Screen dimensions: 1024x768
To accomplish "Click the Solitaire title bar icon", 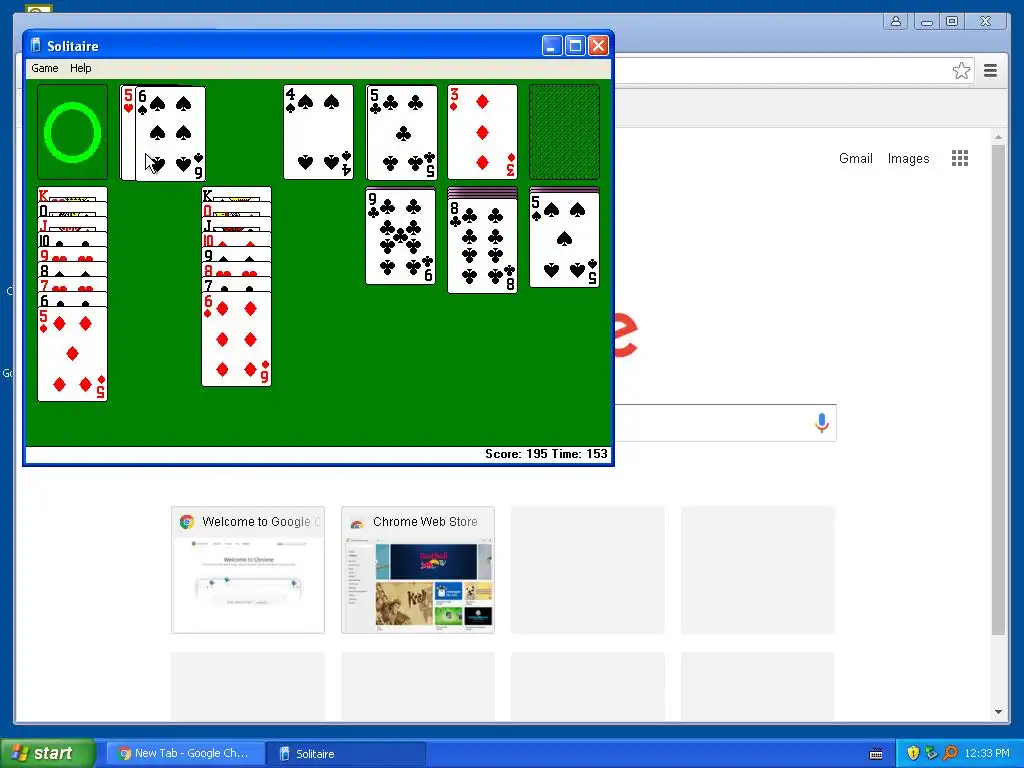I will [36, 45].
